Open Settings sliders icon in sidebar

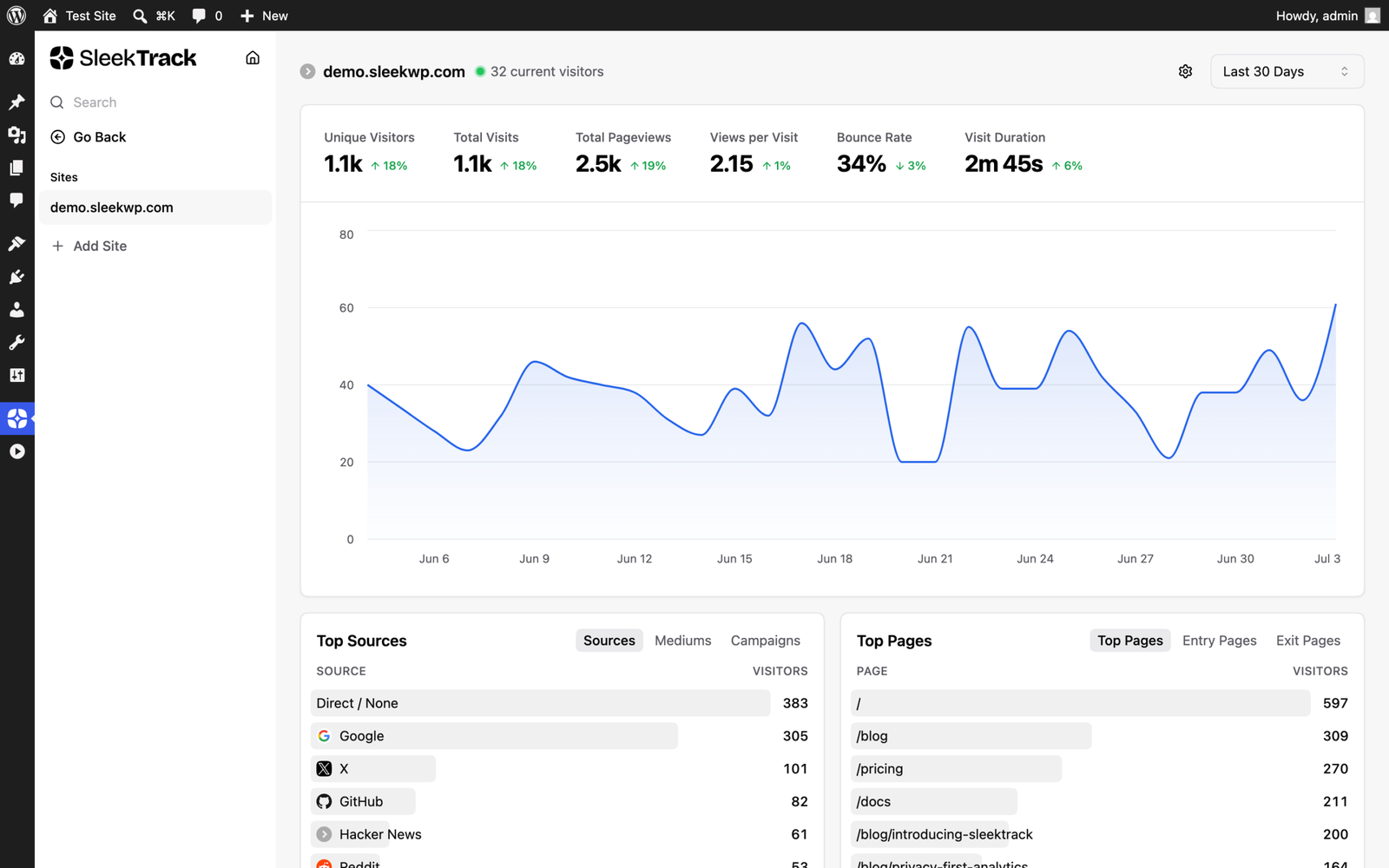pos(16,375)
